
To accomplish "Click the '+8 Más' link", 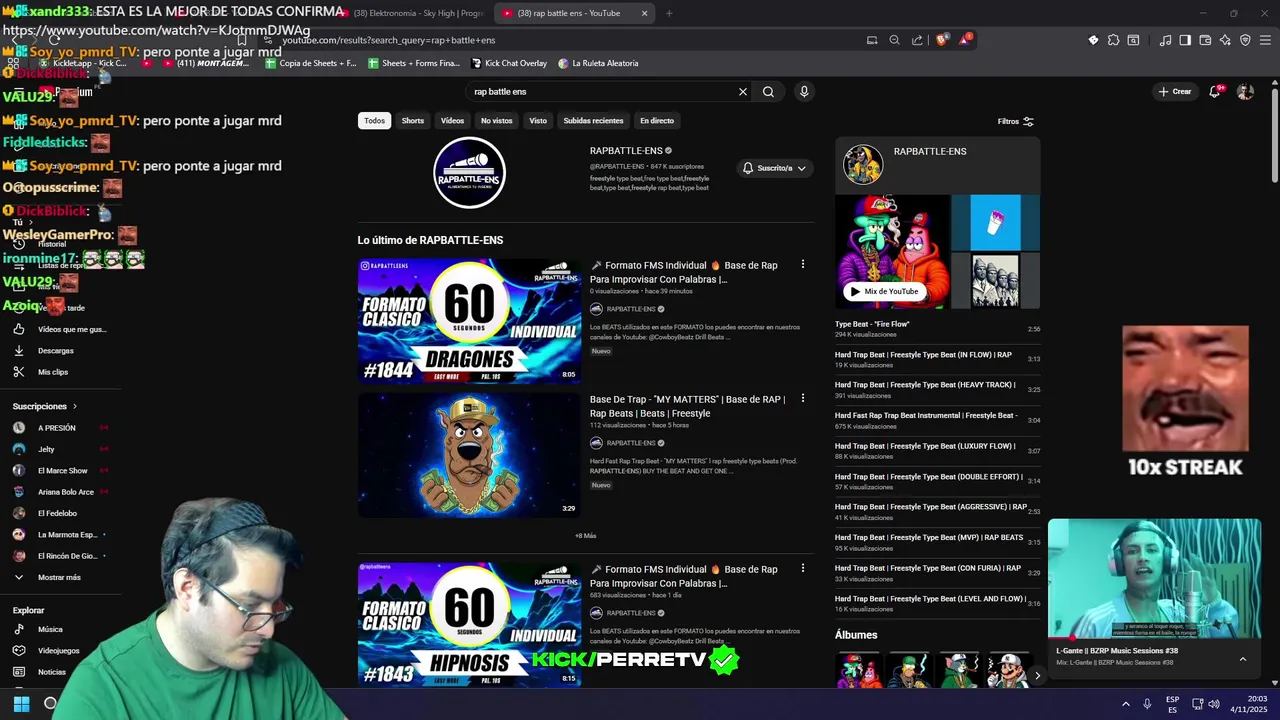I will pos(585,536).
